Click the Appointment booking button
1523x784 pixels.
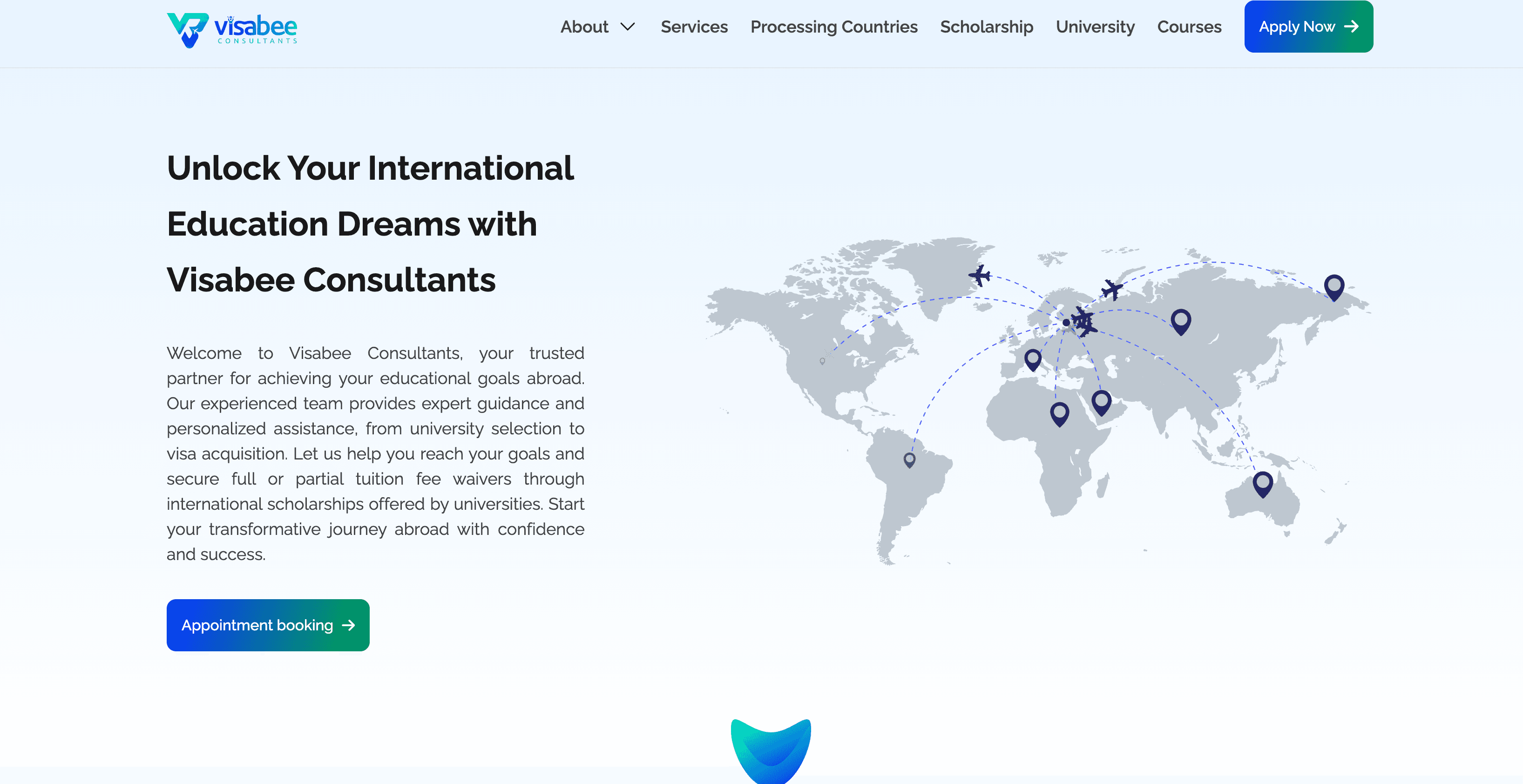[268, 625]
